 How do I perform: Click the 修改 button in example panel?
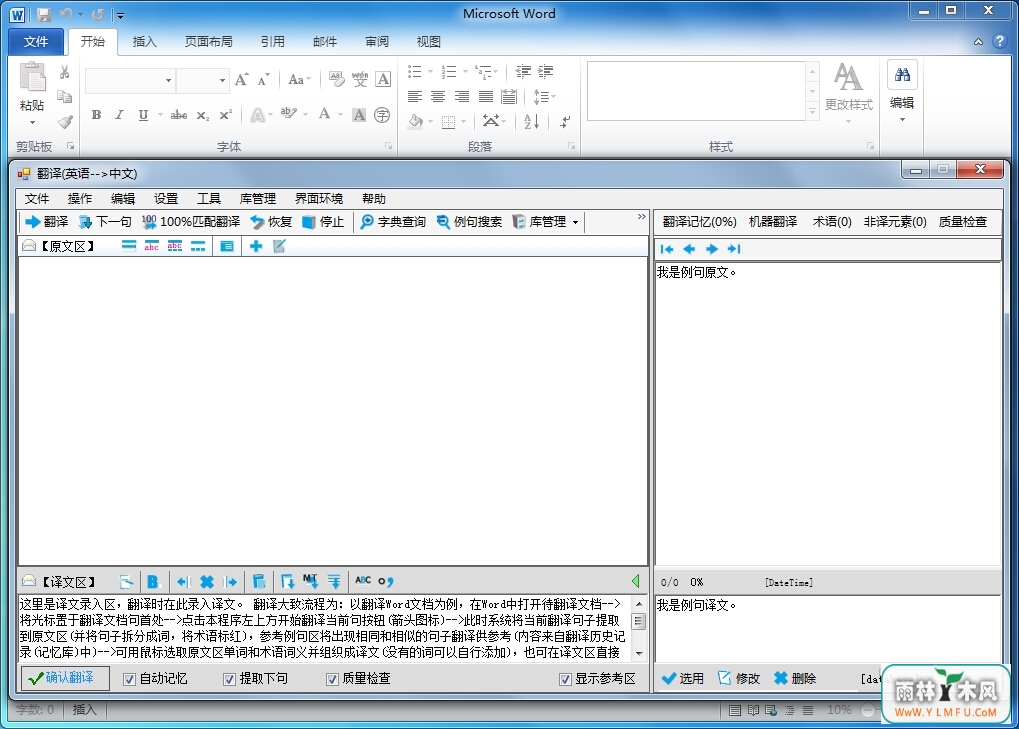(x=739, y=678)
